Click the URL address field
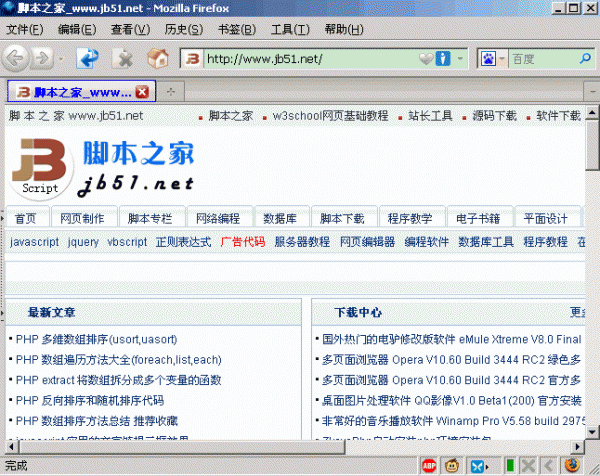The width and height of the screenshot is (600, 476). click(x=310, y=59)
